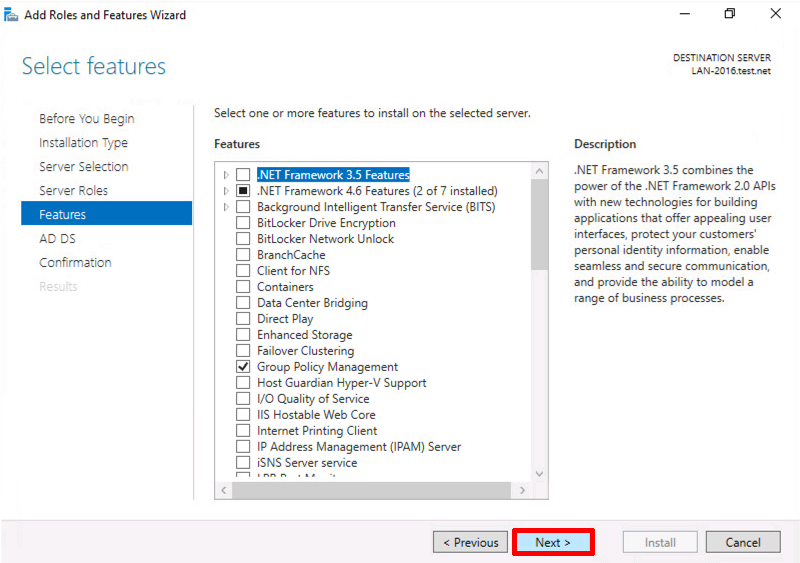Click the scroll up arrow in Features list
The height and width of the screenshot is (563, 800).
tap(539, 172)
